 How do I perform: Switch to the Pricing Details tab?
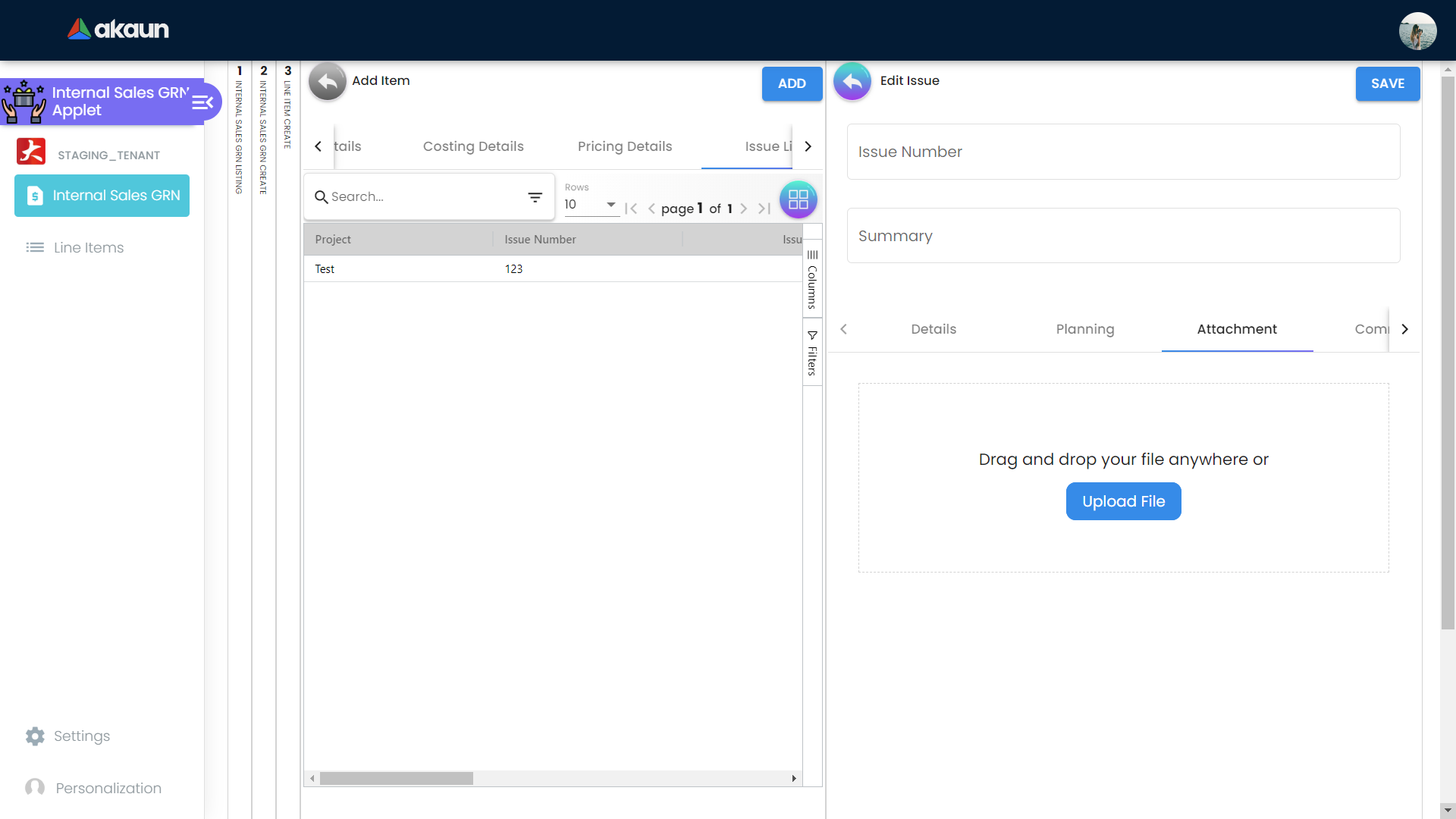(624, 146)
